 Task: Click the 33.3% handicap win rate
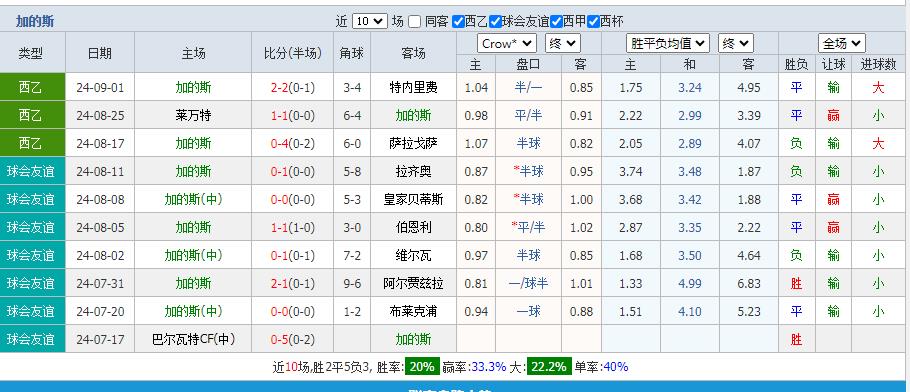point(489,367)
